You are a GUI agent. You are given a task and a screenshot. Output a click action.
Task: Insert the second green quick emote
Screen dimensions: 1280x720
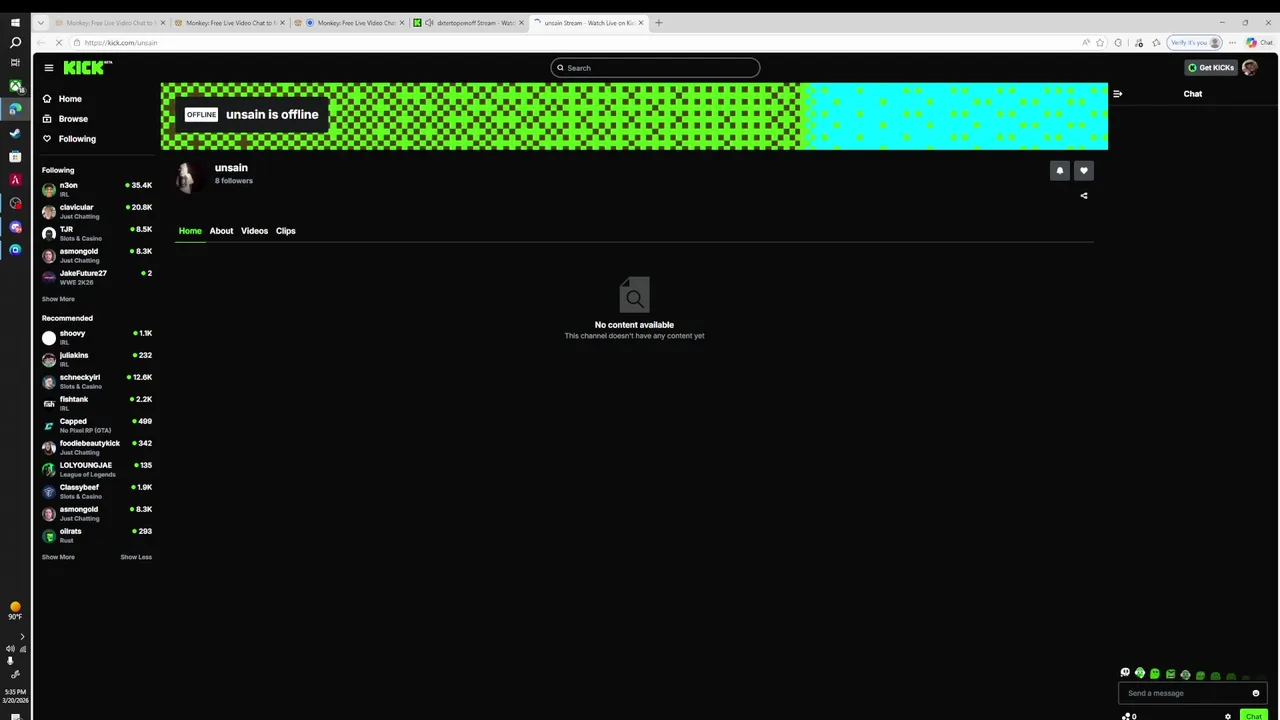pos(1140,674)
